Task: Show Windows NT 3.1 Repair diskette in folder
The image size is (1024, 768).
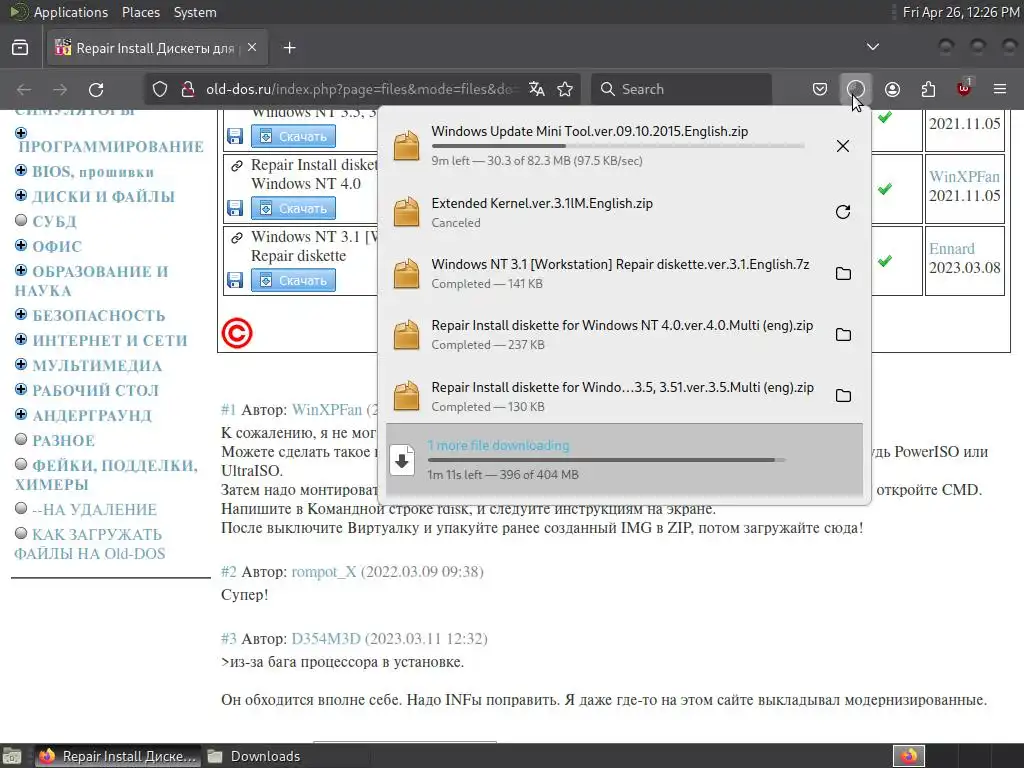Action: pos(843,274)
